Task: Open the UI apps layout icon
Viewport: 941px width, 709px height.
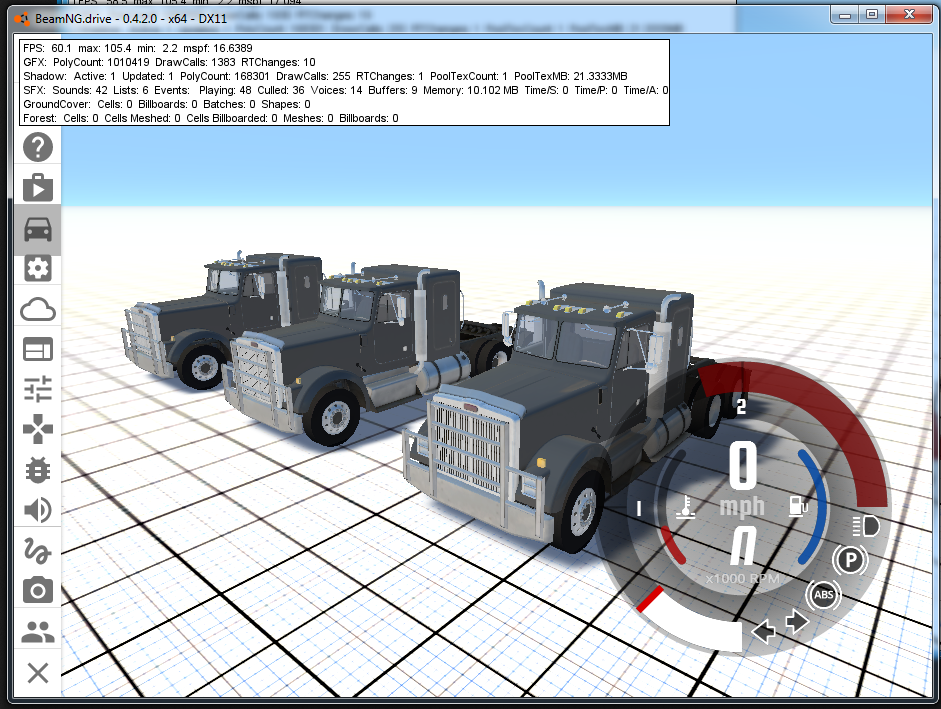Action: point(38,349)
